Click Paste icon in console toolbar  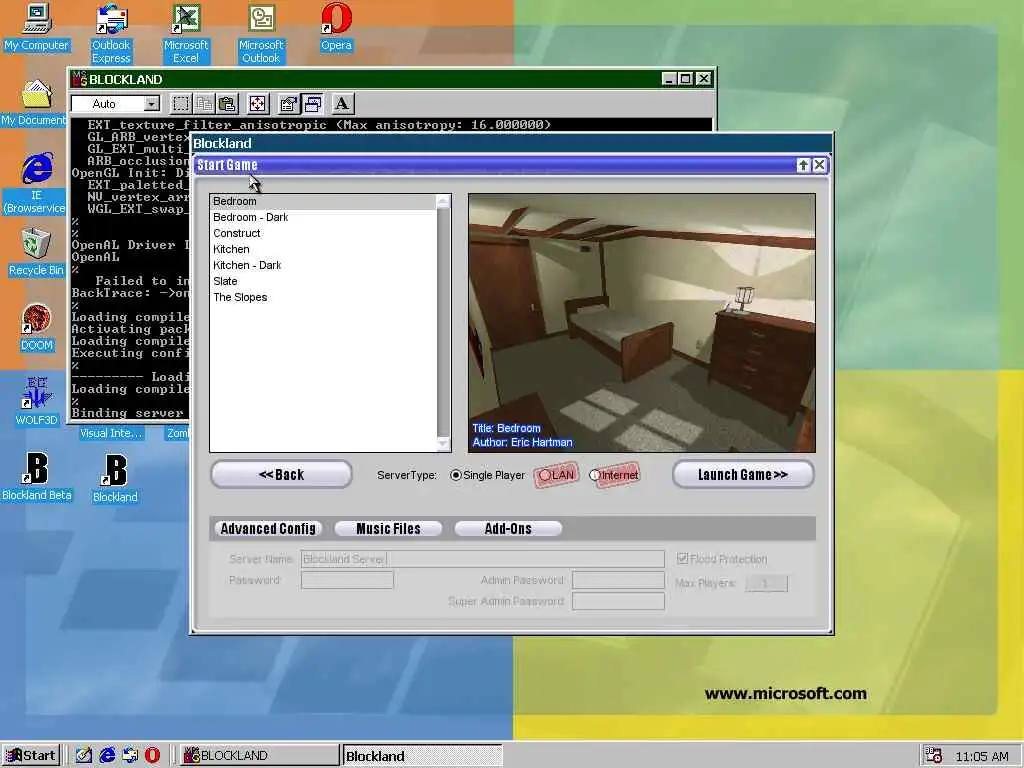click(x=227, y=104)
